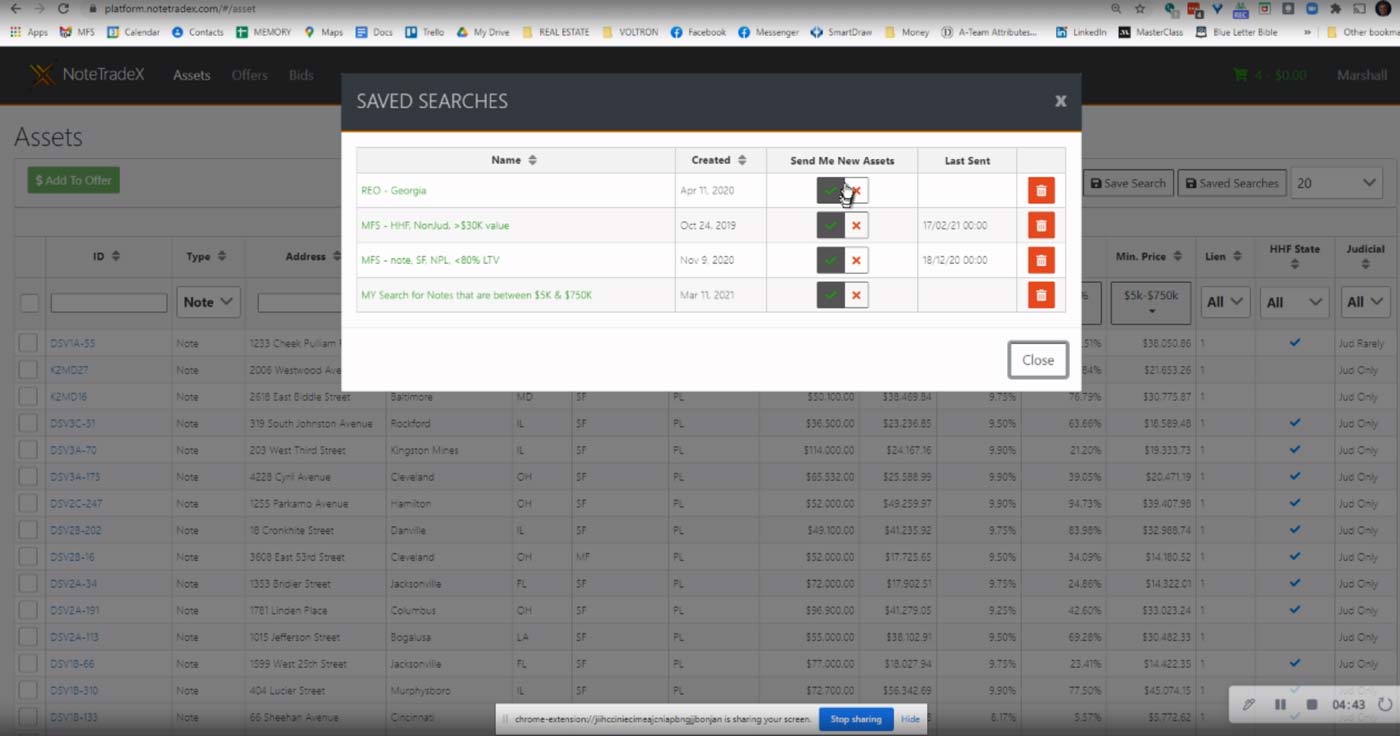
Task: Close the Saved Searches dialog
Action: pos(1037,360)
